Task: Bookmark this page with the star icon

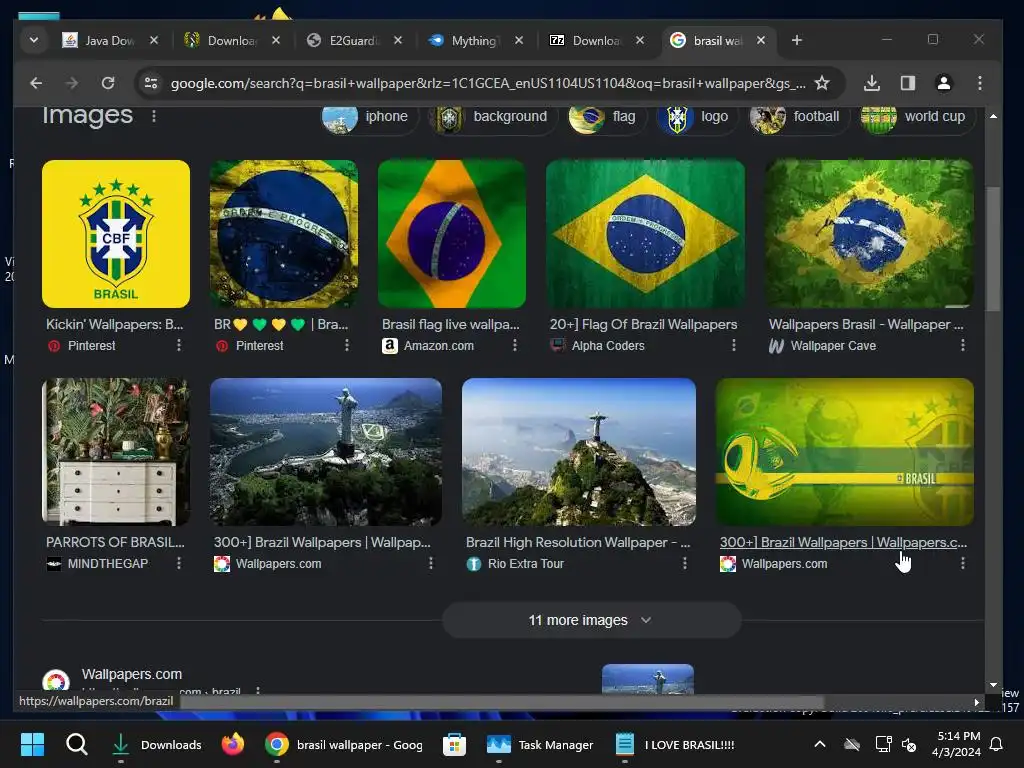Action: (822, 83)
